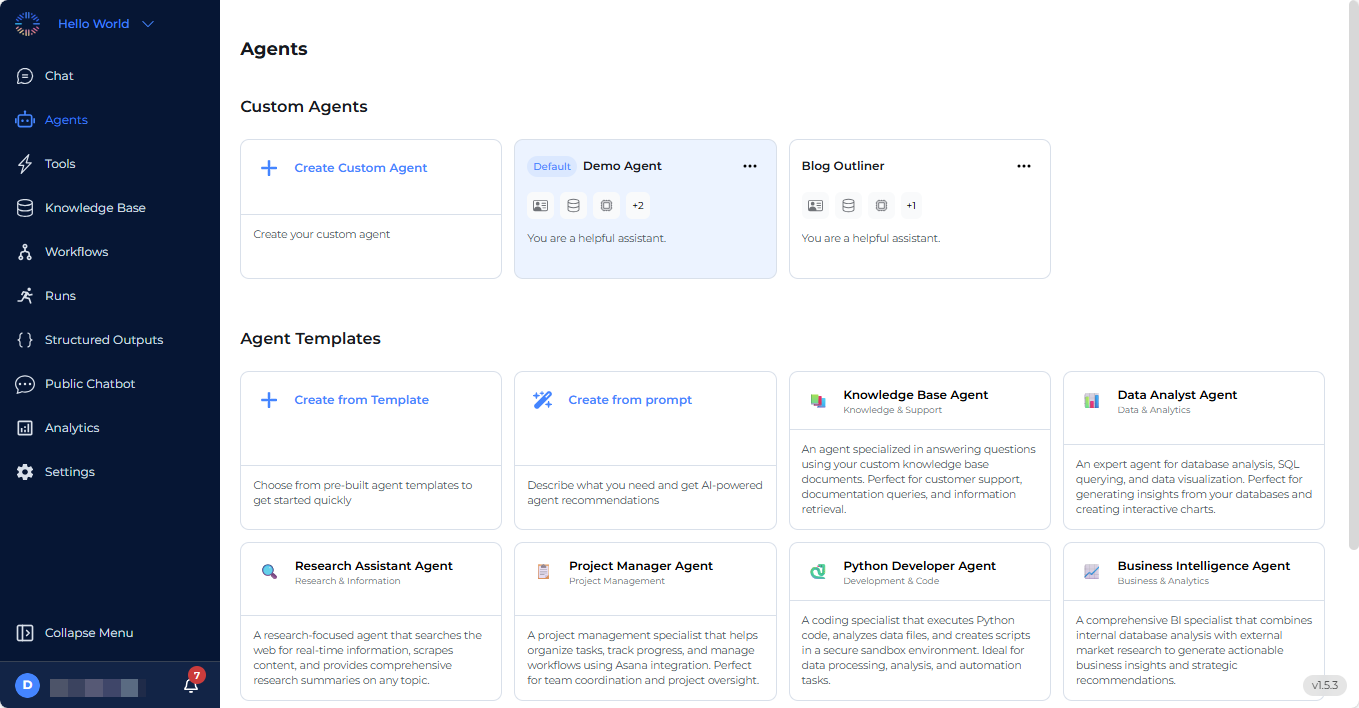This screenshot has width=1359, height=708.
Task: Select the Data Analyst Agent template
Action: 1194,450
